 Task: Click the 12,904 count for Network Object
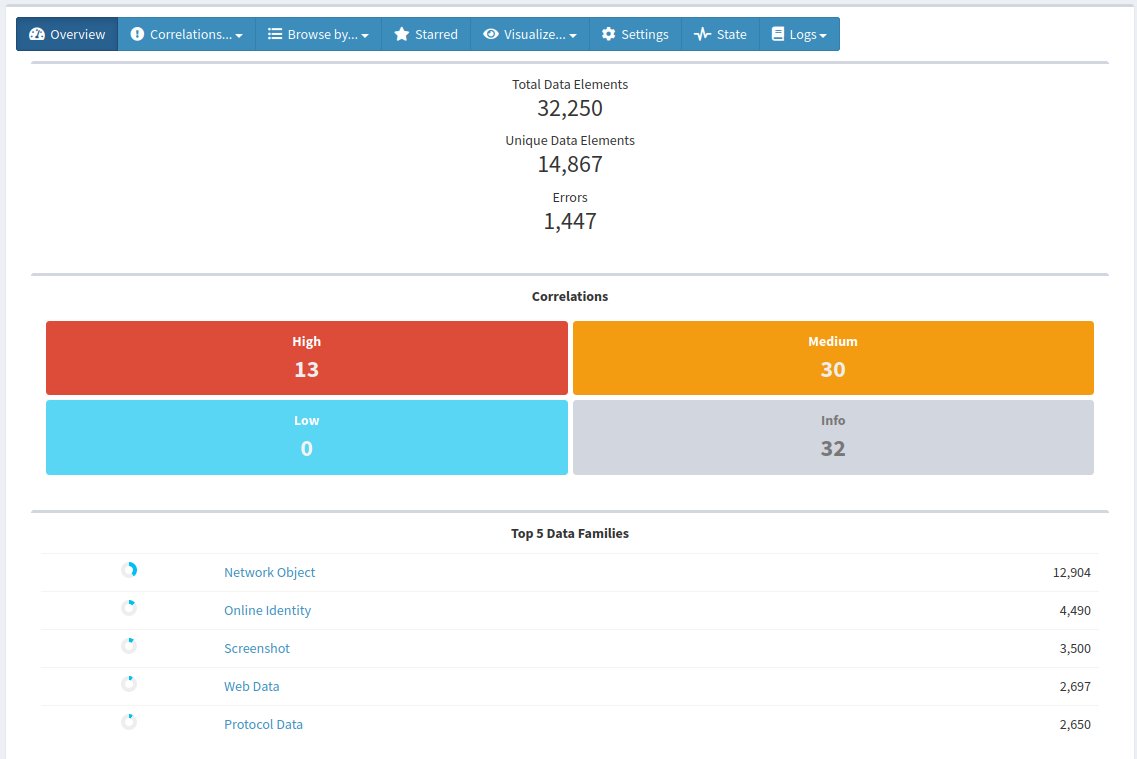(1071, 573)
